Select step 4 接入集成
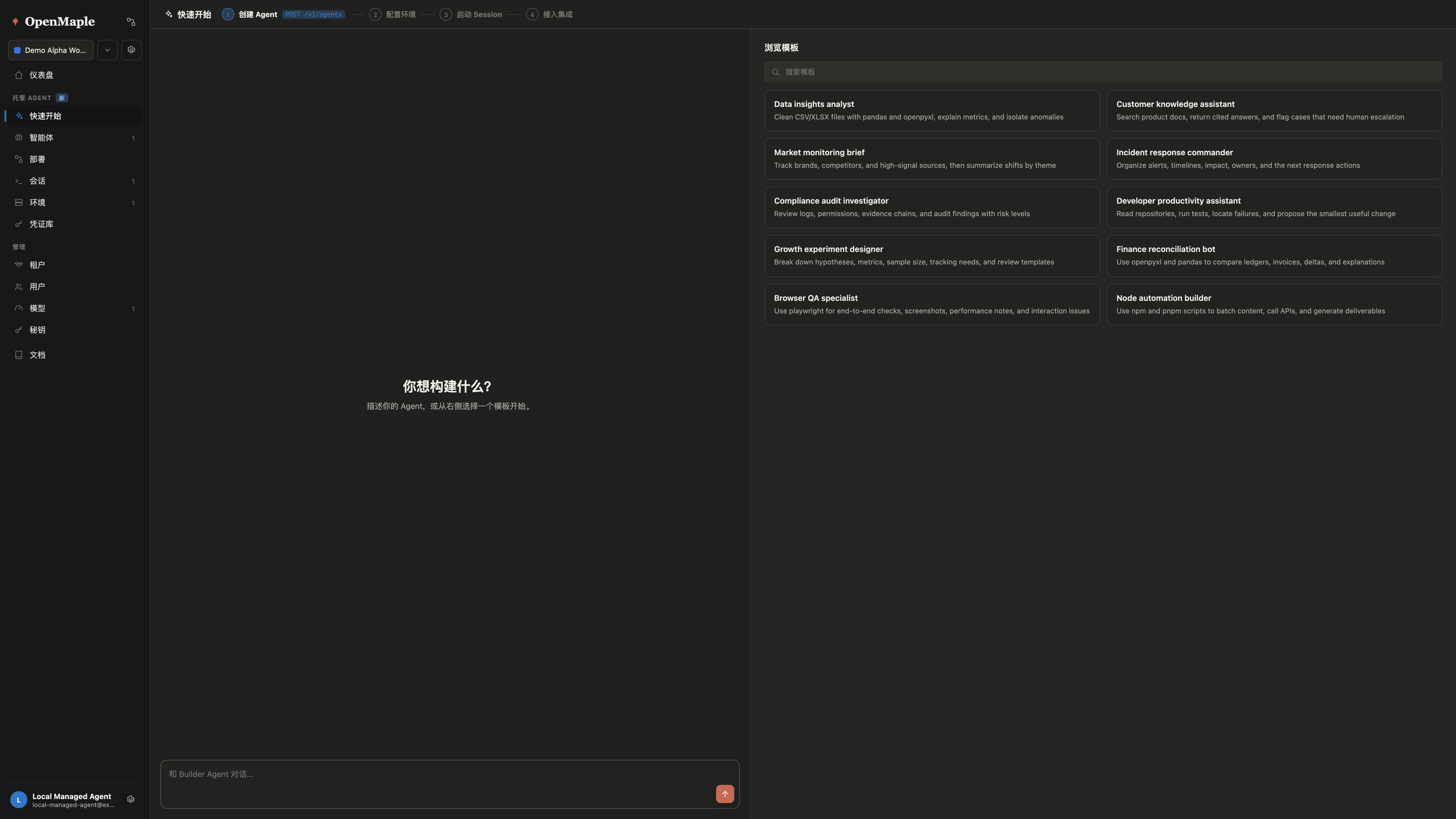This screenshot has width=1456, height=819. click(x=549, y=14)
